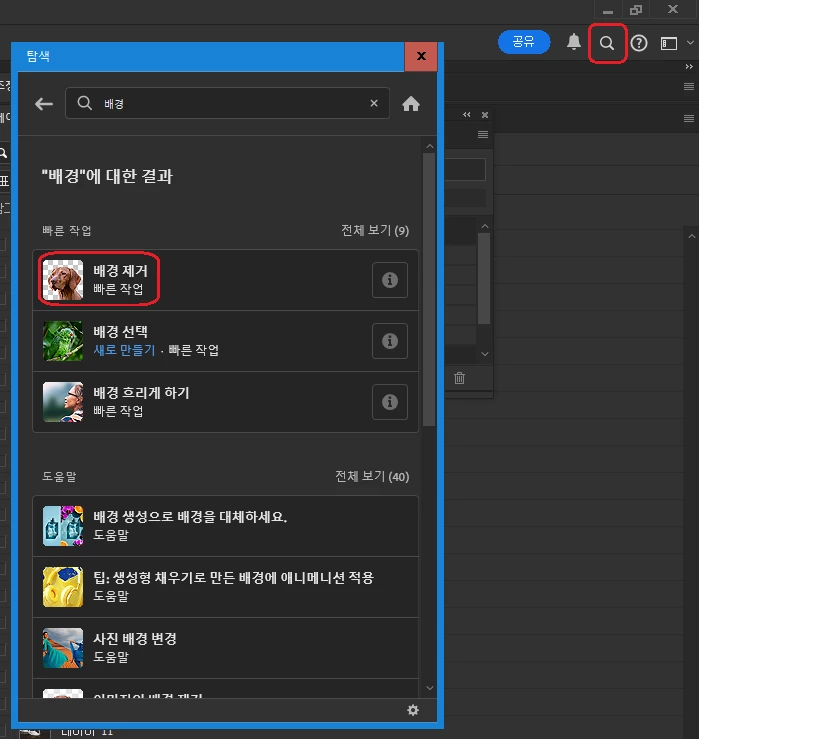Open help article 사진 배경 변경
Image resolution: width=831 pixels, height=739 pixels.
(226, 648)
